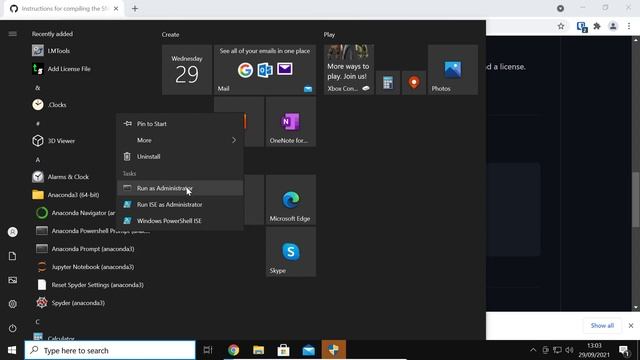Choose Uninstall from context menu
The width and height of the screenshot is (640, 360).
(x=180, y=156)
